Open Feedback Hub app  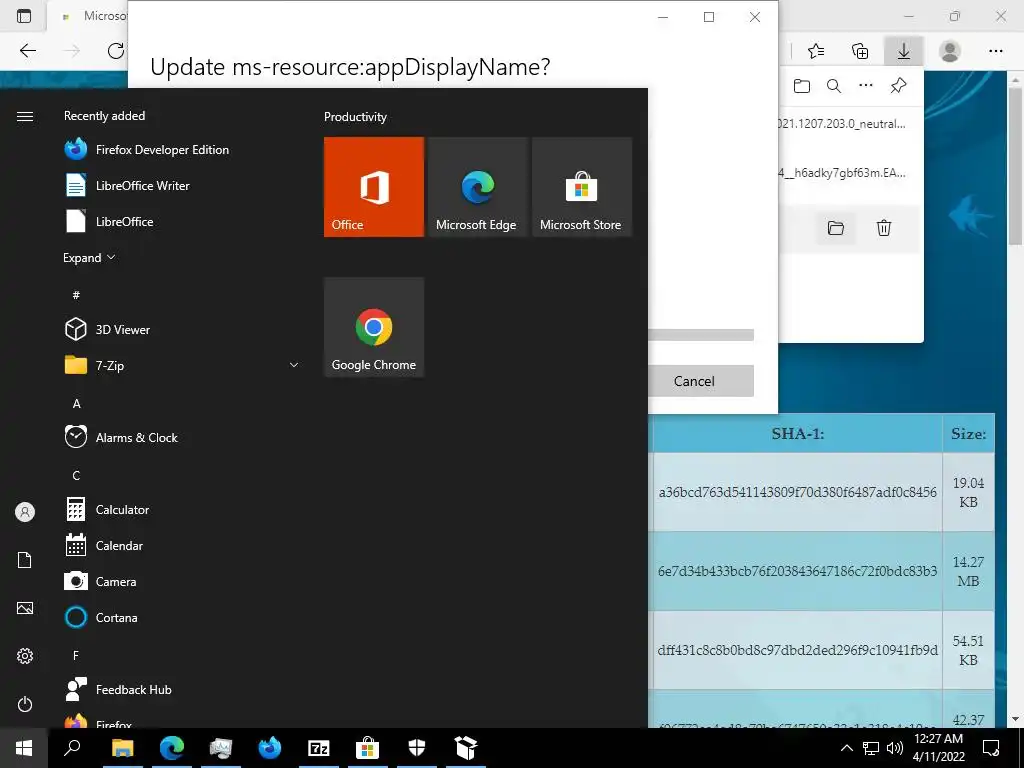(x=118, y=689)
